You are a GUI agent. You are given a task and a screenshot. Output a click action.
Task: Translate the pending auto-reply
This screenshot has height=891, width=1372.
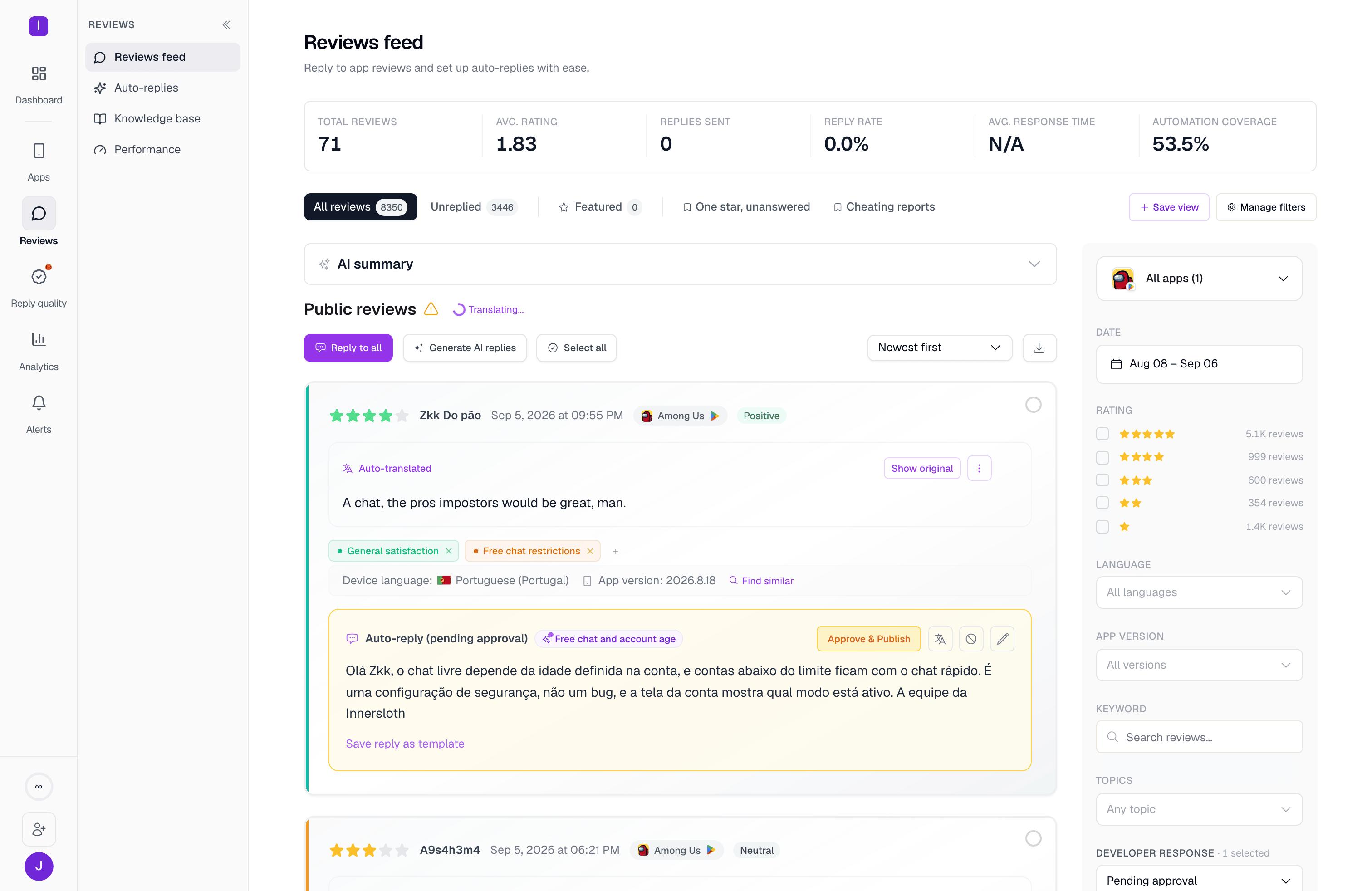(940, 639)
